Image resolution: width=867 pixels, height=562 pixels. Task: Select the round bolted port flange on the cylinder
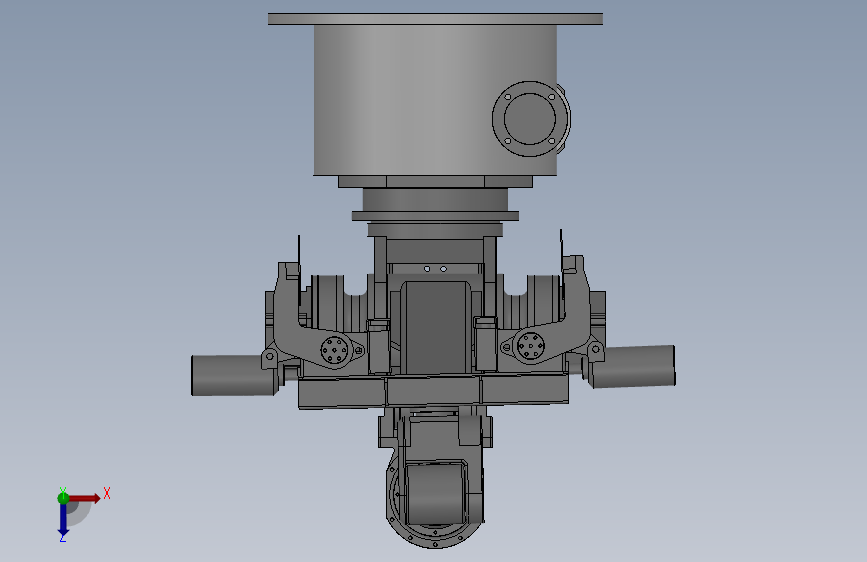(x=530, y=119)
